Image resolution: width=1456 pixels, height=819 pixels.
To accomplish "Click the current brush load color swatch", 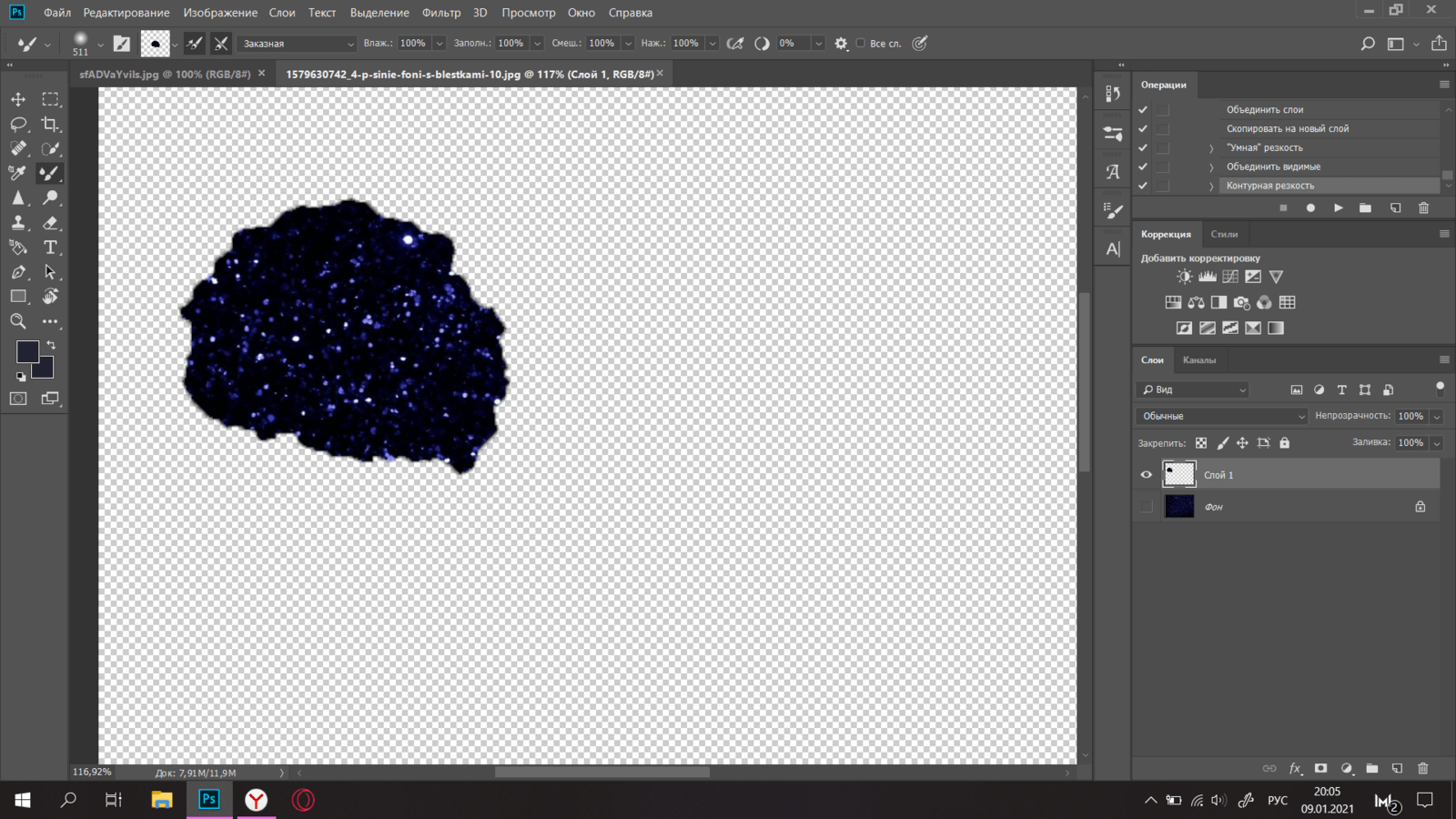I will point(155,43).
